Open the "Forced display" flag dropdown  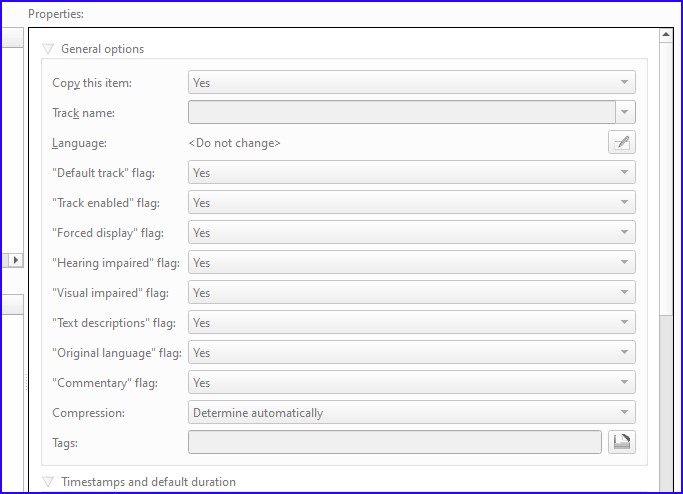411,233
